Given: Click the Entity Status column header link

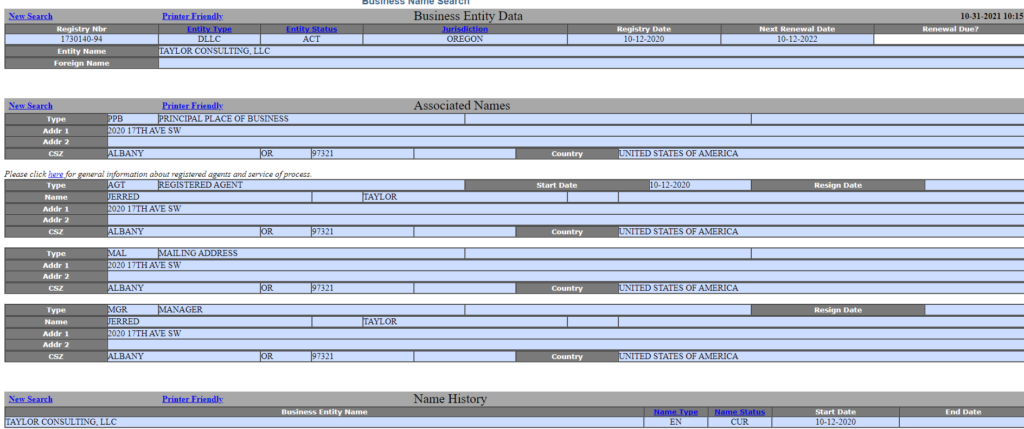Looking at the screenshot, I should click(x=312, y=29).
